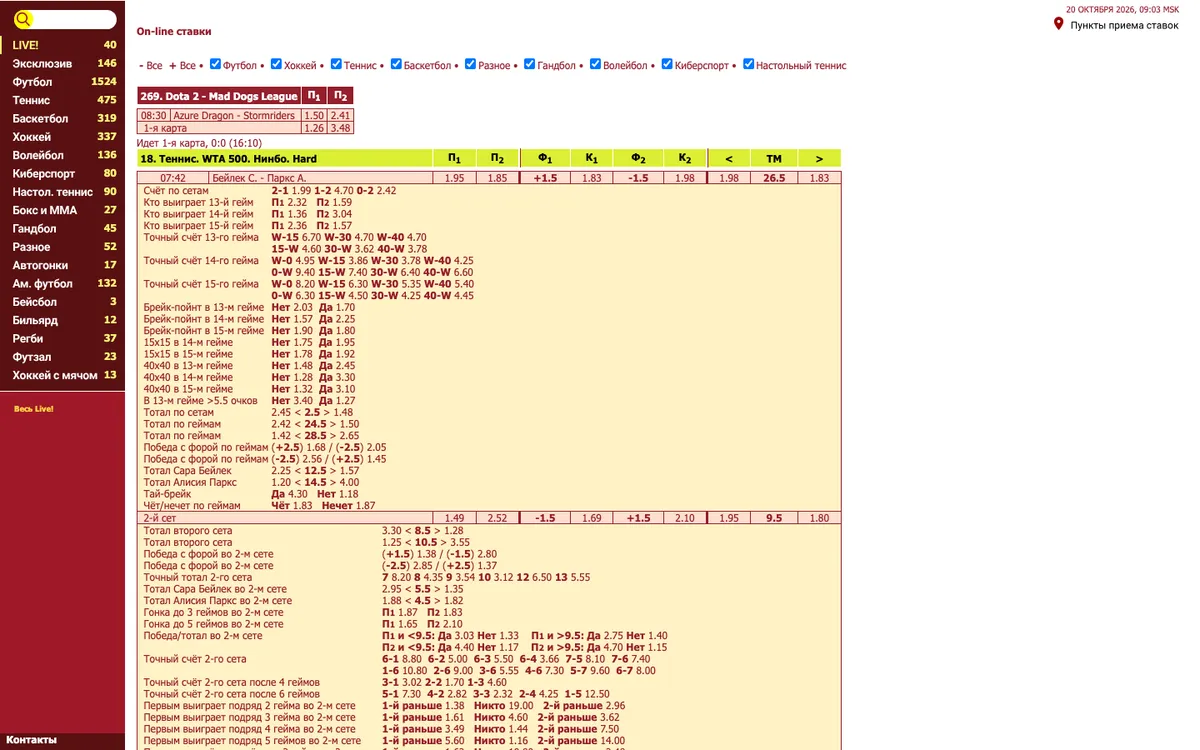Pick П1 odds 1.95 for Бейлек
The image size is (1200, 750).
coord(454,178)
